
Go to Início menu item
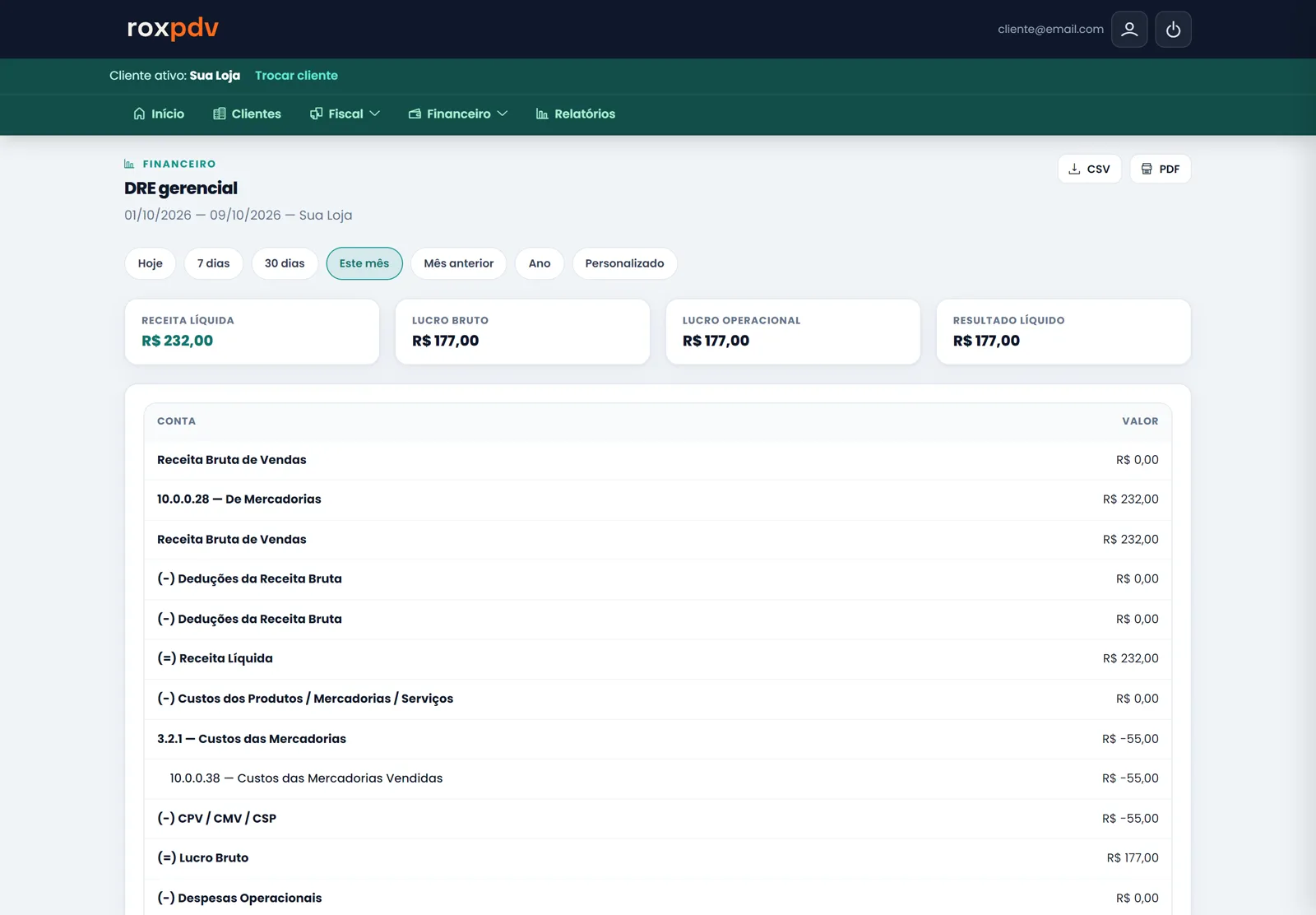[x=159, y=114]
